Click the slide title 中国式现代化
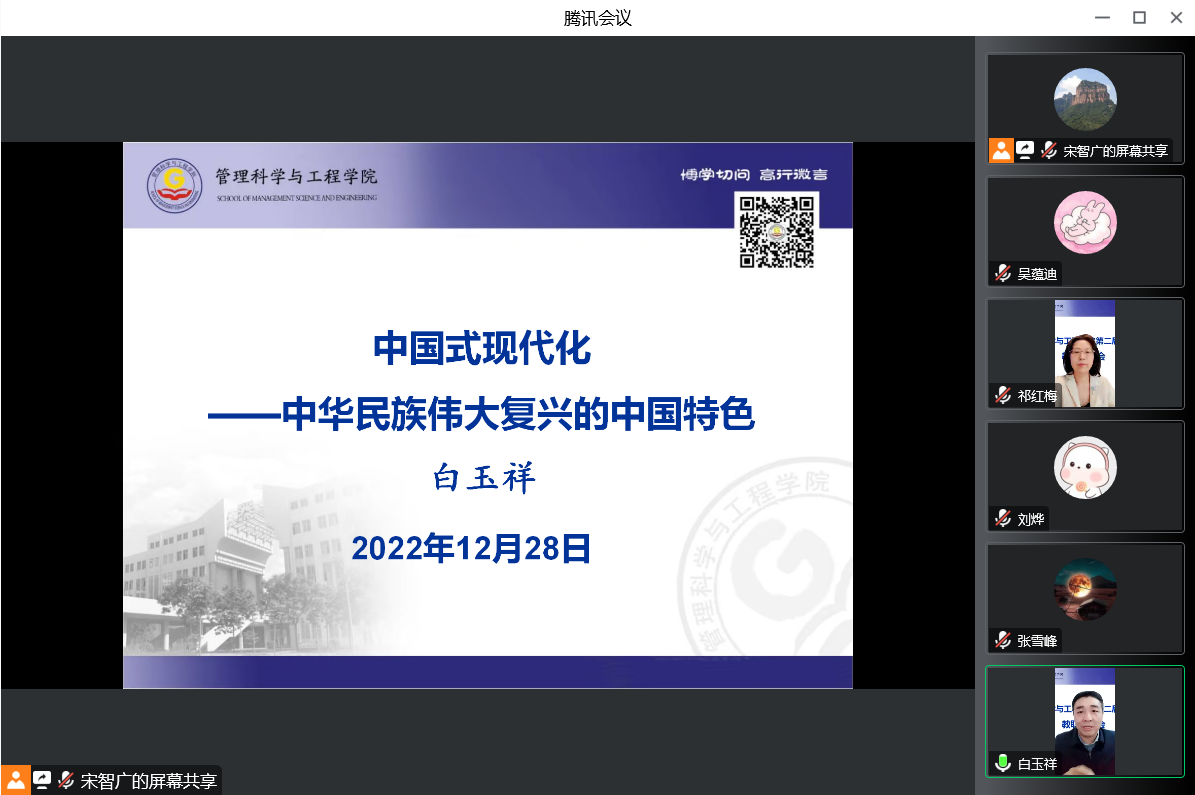This screenshot has width=1195, height=795. (x=482, y=349)
